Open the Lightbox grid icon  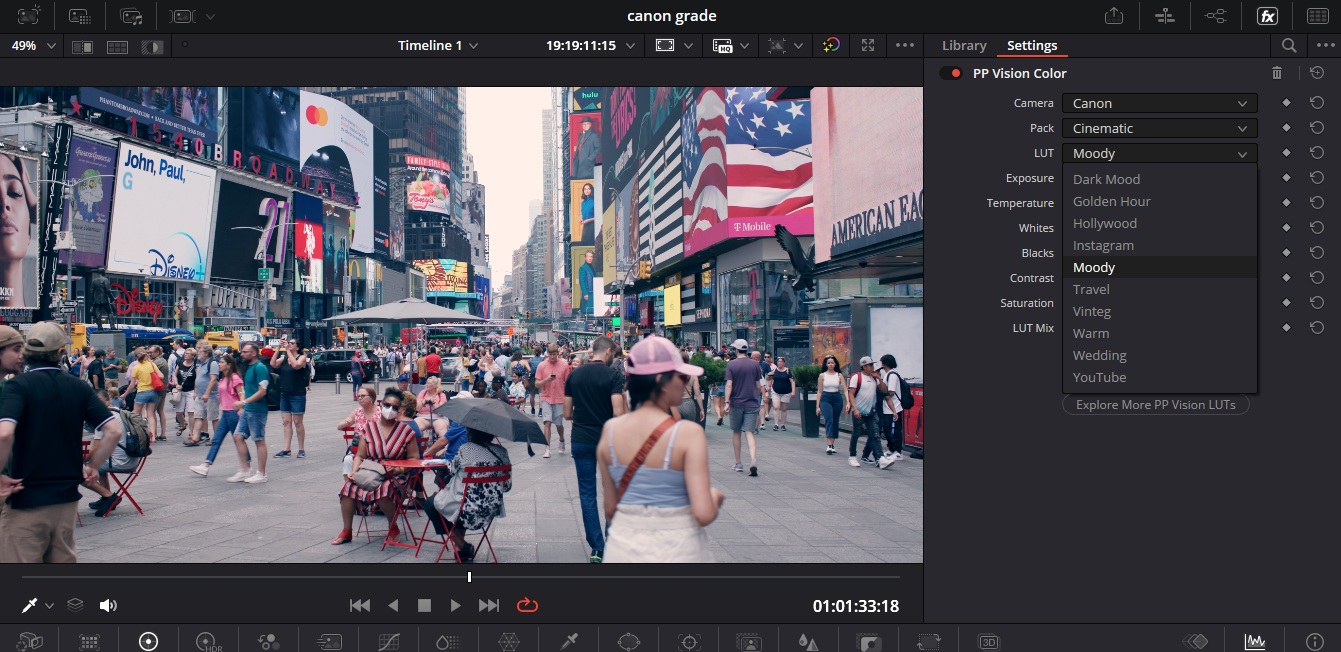click(x=1318, y=16)
